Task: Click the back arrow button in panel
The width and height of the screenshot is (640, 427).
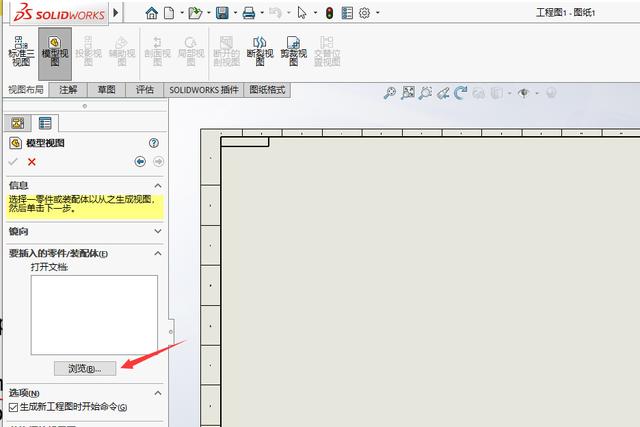Action: 140,162
